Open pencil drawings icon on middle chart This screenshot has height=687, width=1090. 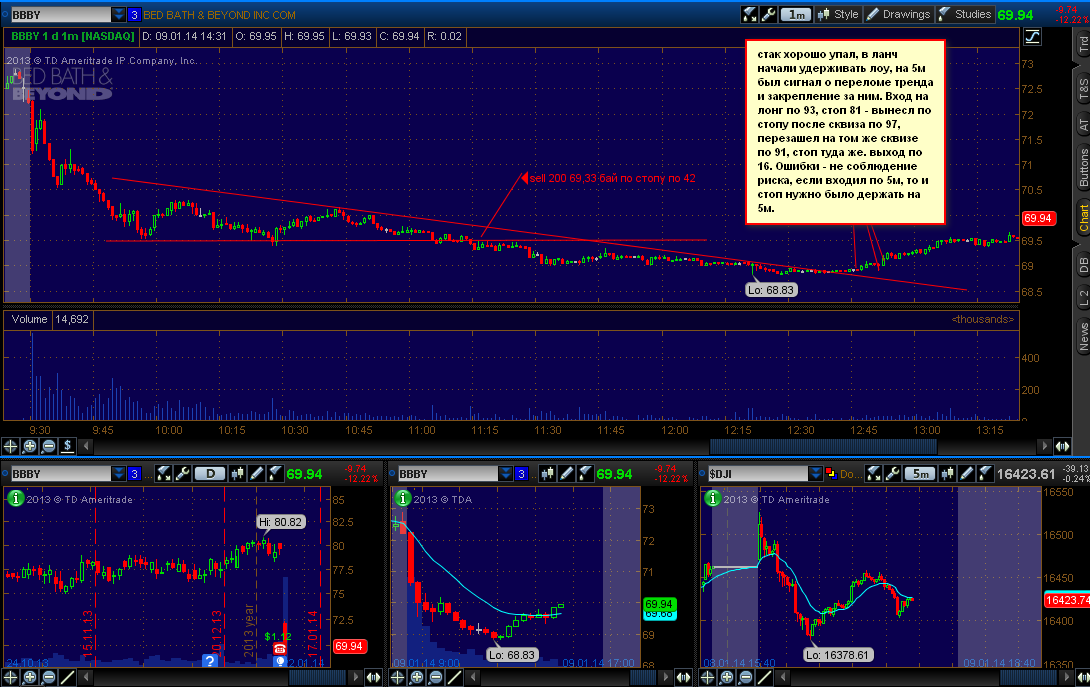pyautogui.click(x=567, y=474)
